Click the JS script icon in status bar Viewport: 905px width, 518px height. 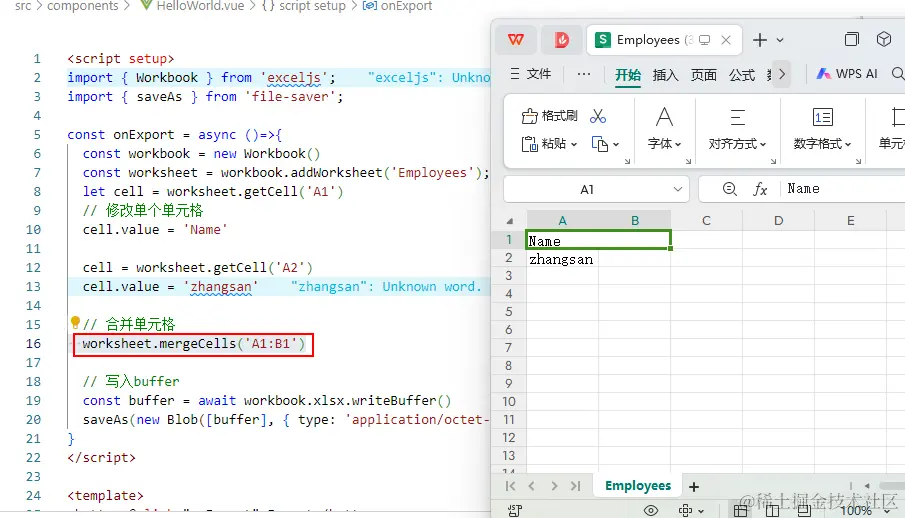(515, 510)
